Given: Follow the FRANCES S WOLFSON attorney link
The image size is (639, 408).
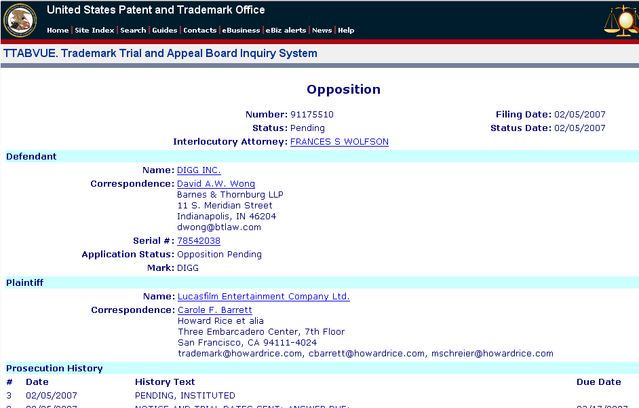Looking at the screenshot, I should [x=339, y=141].
